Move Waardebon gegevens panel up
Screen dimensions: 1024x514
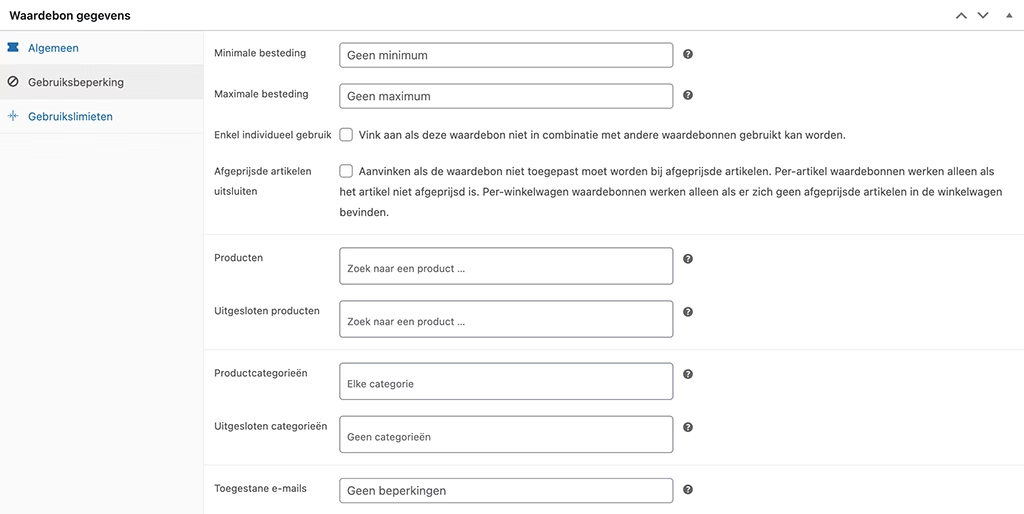pyautogui.click(x=961, y=16)
